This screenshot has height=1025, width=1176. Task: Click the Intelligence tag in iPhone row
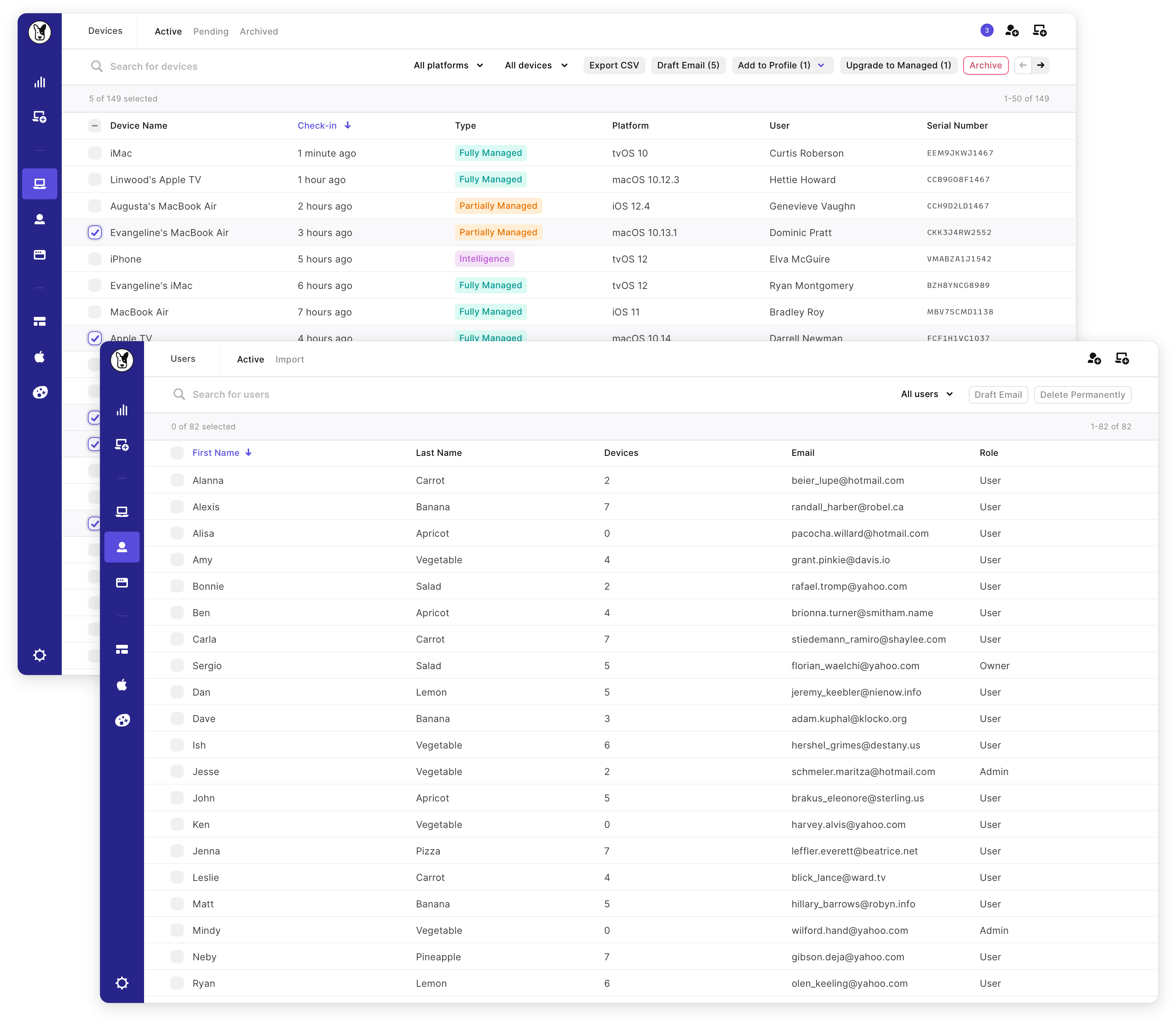484,258
